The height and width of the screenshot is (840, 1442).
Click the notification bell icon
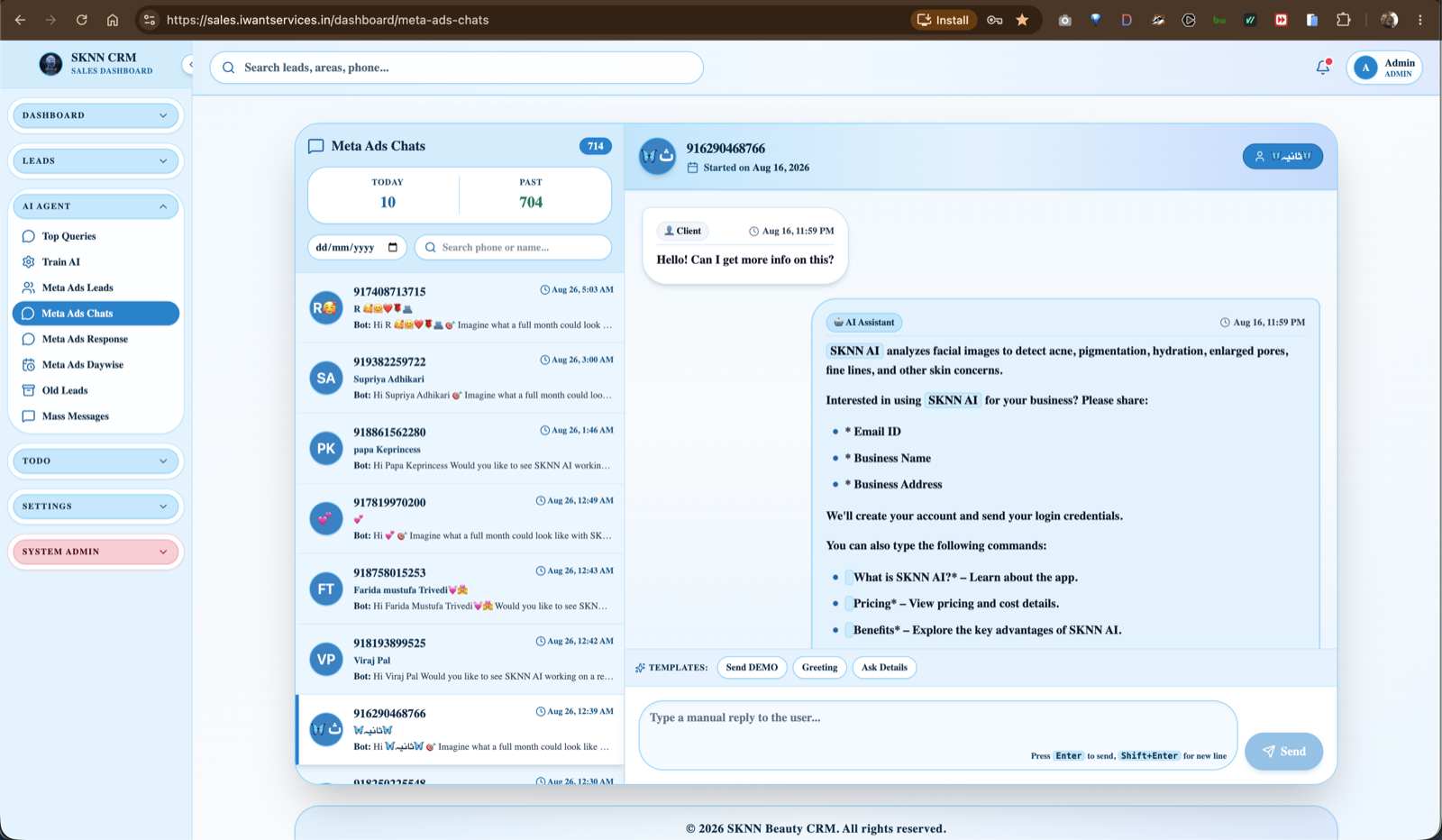[1323, 67]
